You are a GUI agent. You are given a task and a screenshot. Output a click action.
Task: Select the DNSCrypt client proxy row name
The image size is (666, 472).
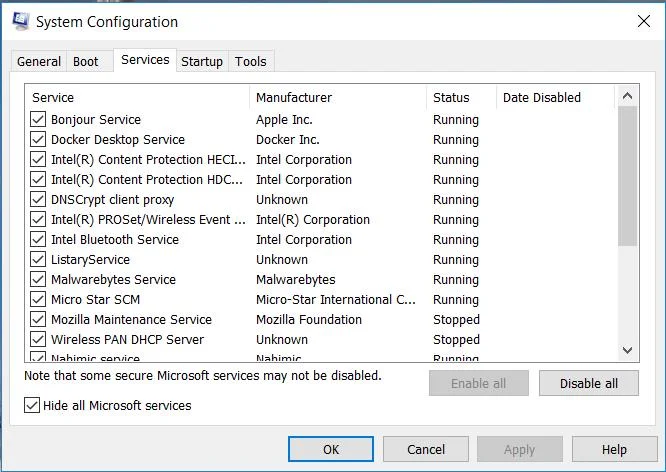[113, 200]
